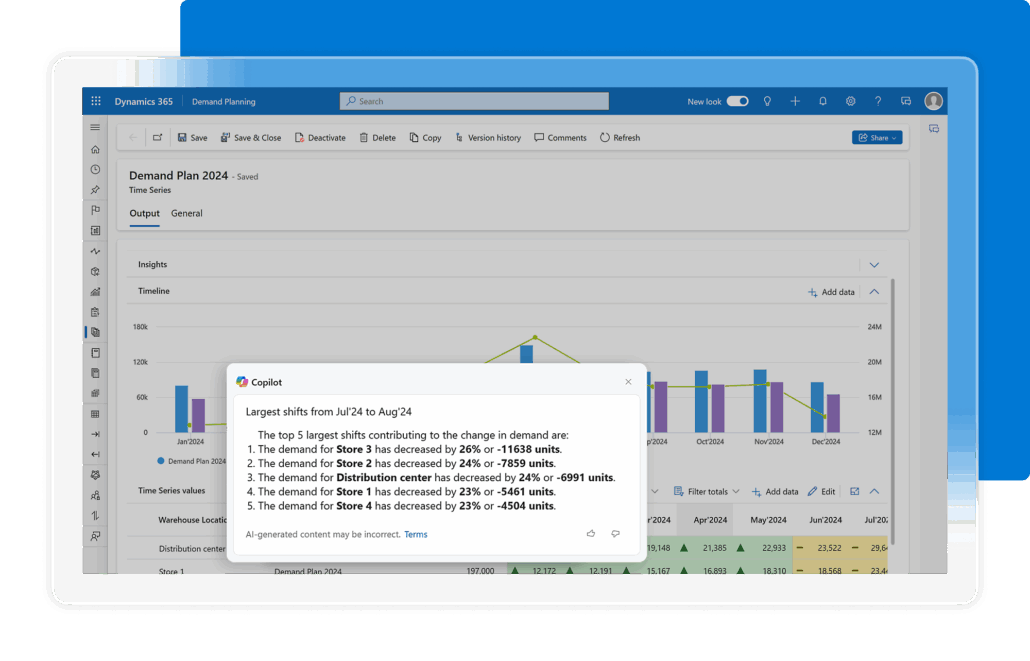Viewport: 1030px width, 661px height.
Task: Open the Dynamics 365 app launcher grid
Action: (x=96, y=101)
